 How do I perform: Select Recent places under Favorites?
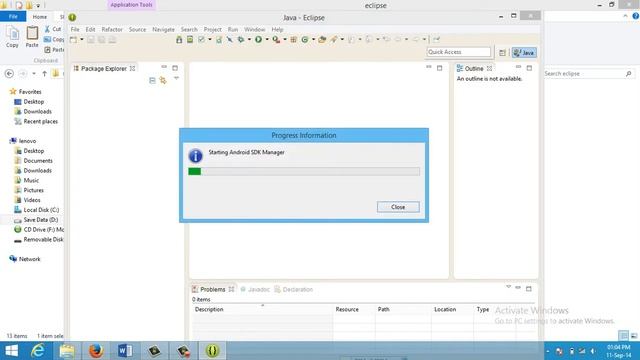click(36, 122)
